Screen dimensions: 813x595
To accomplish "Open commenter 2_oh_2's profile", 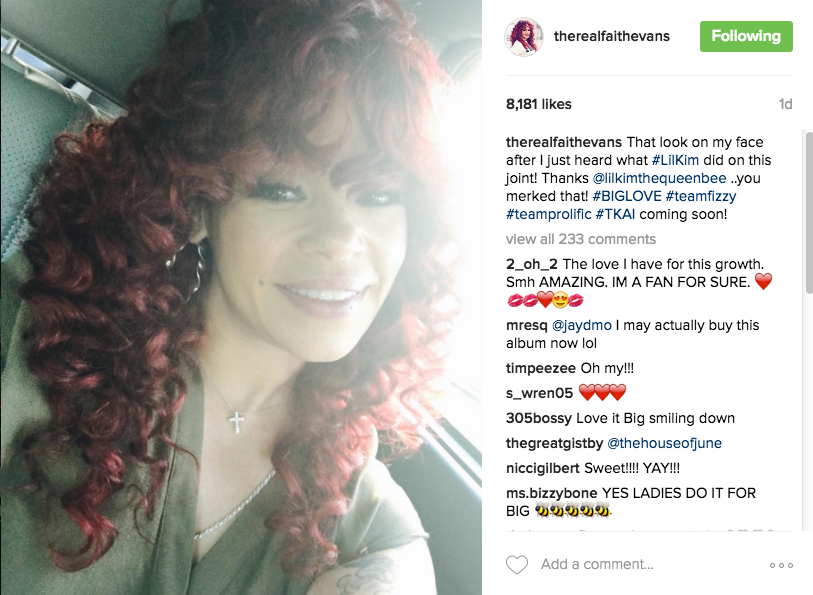I will (532, 264).
